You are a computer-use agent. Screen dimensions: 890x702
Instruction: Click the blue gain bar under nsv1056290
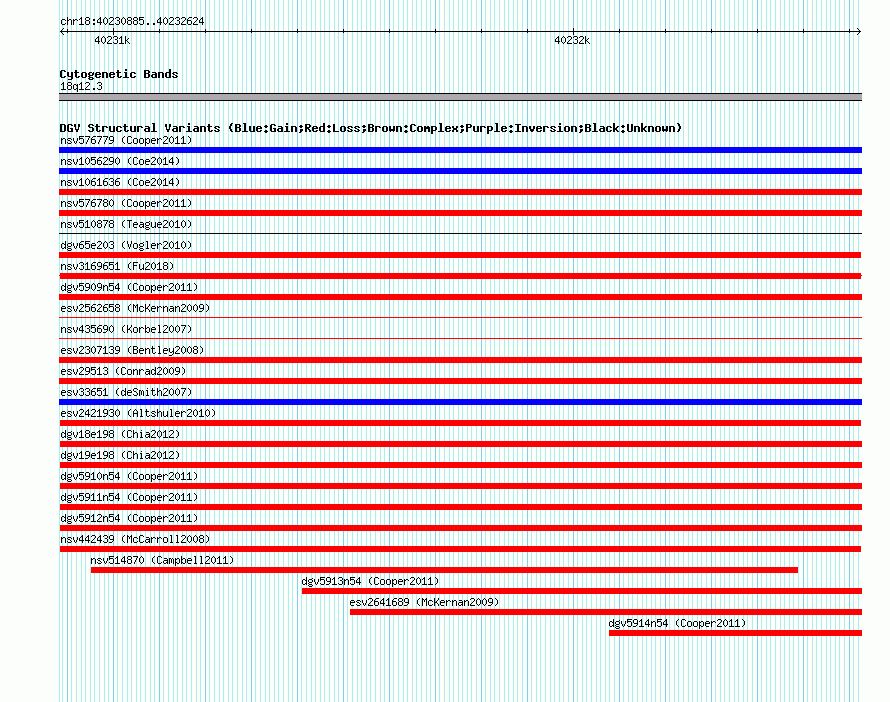tap(460, 171)
